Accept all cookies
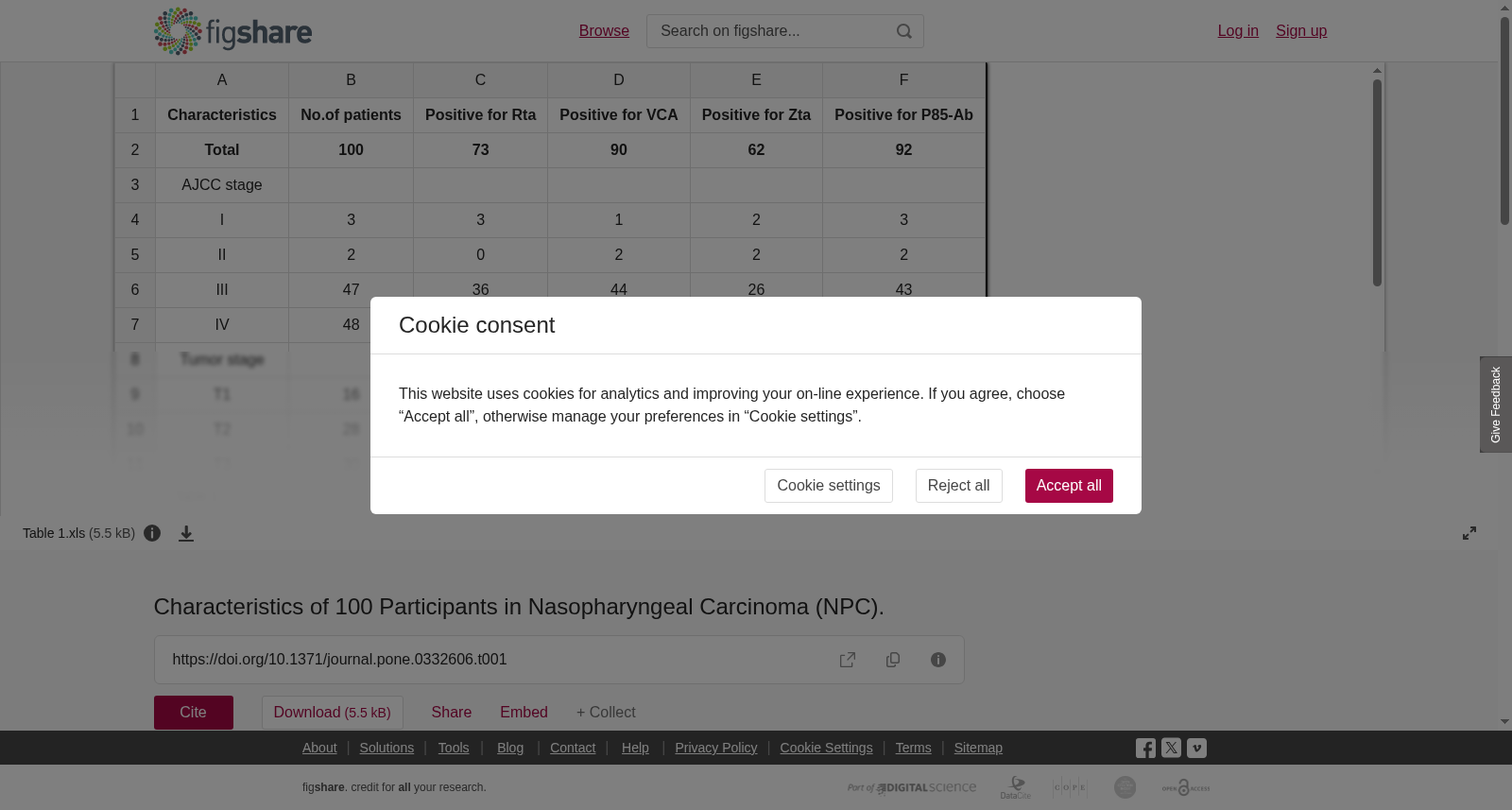 coord(1069,486)
